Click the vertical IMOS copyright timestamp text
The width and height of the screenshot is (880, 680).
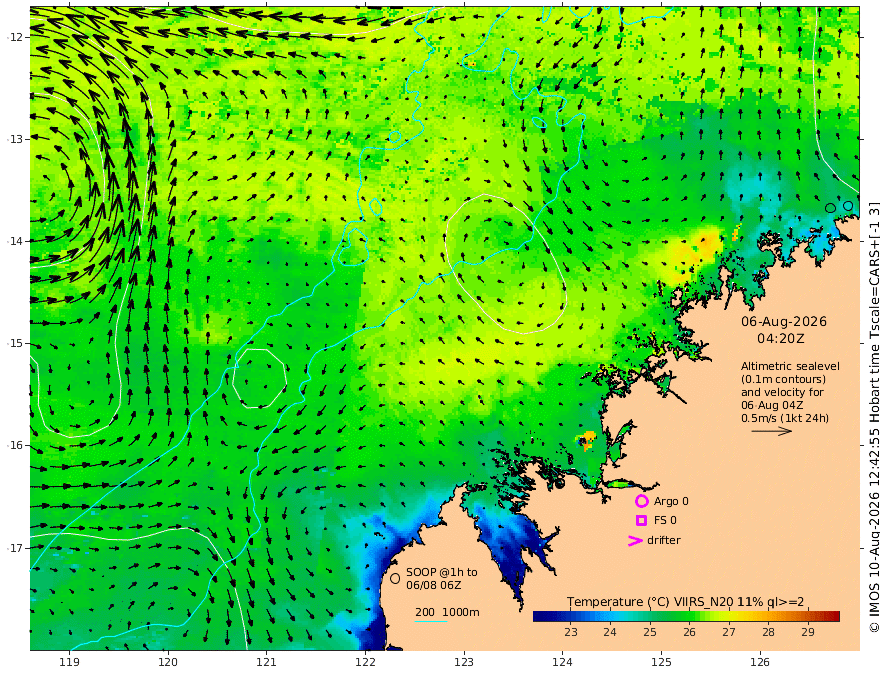pyautogui.click(x=873, y=416)
